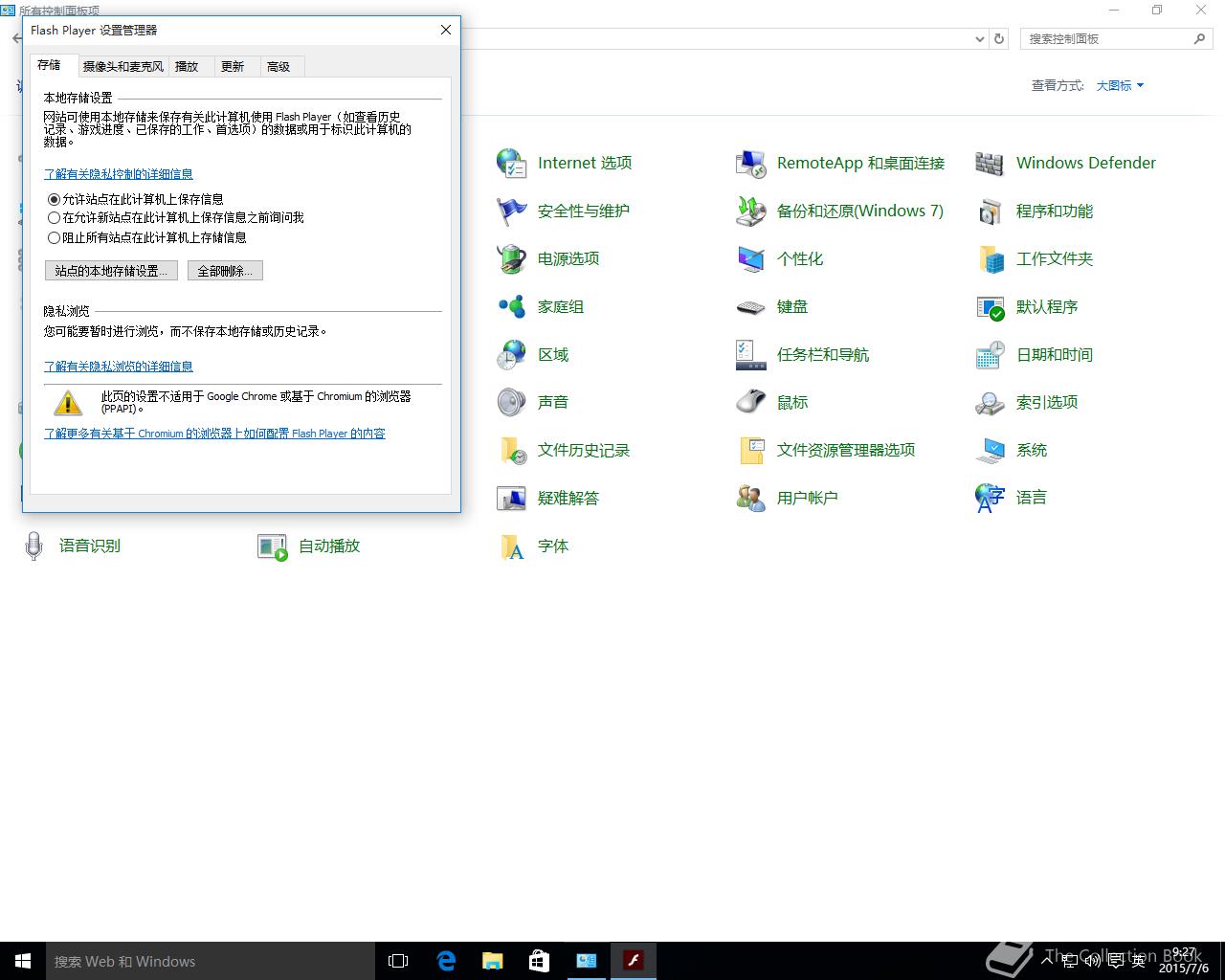Open 了解有关隐私控制的详细信息 link

tap(119, 174)
